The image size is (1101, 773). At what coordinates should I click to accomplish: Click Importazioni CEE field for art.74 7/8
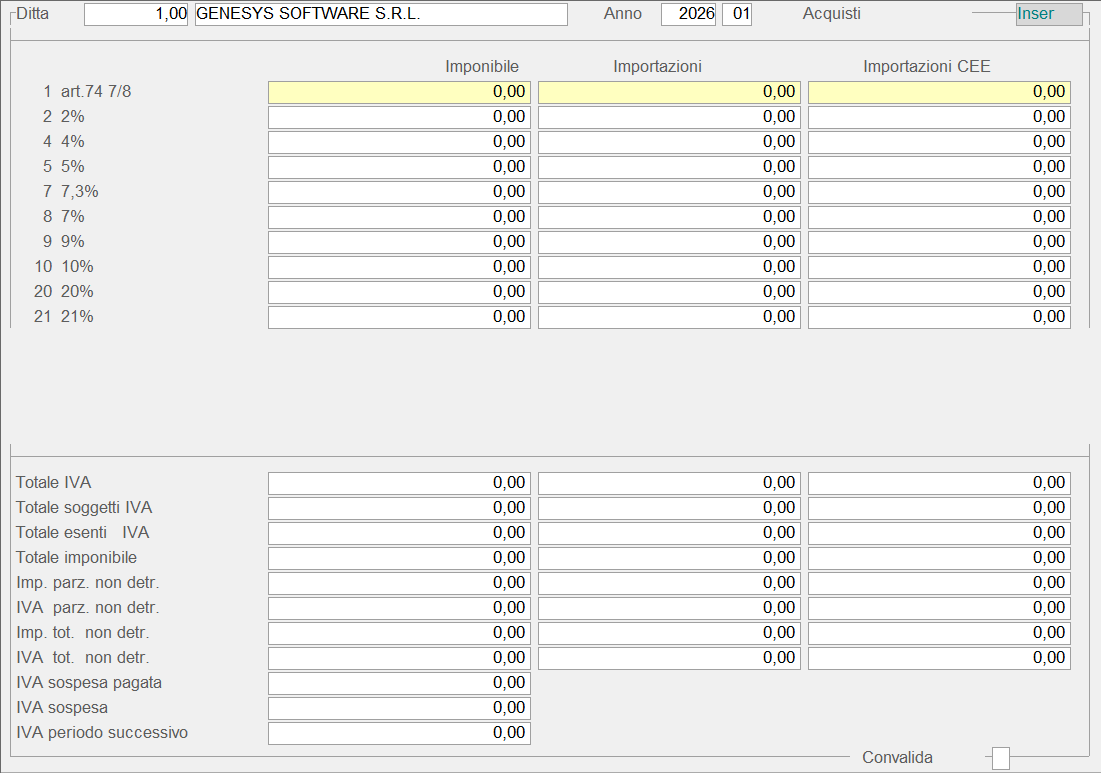(x=939, y=92)
